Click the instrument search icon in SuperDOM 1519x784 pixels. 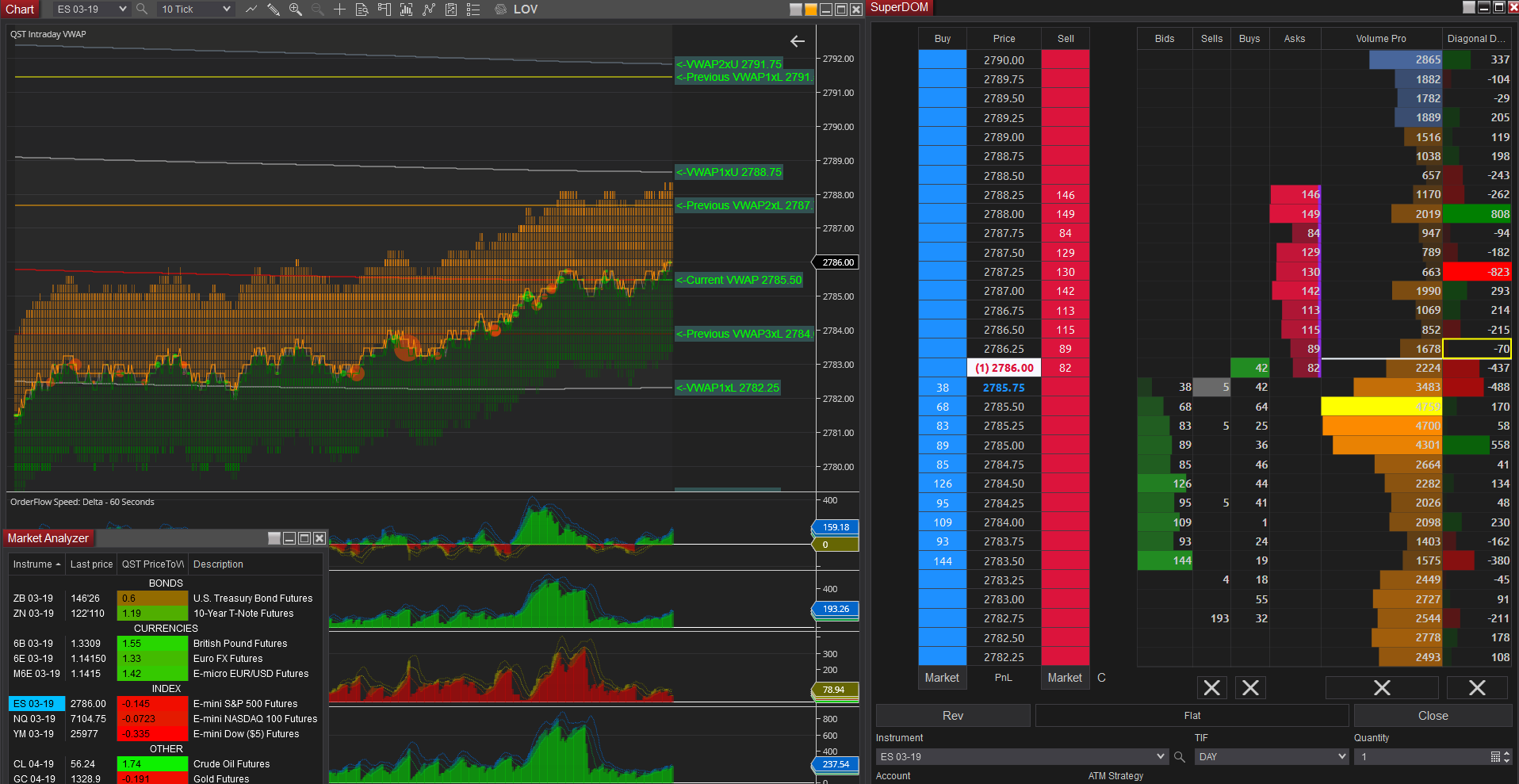click(1179, 757)
